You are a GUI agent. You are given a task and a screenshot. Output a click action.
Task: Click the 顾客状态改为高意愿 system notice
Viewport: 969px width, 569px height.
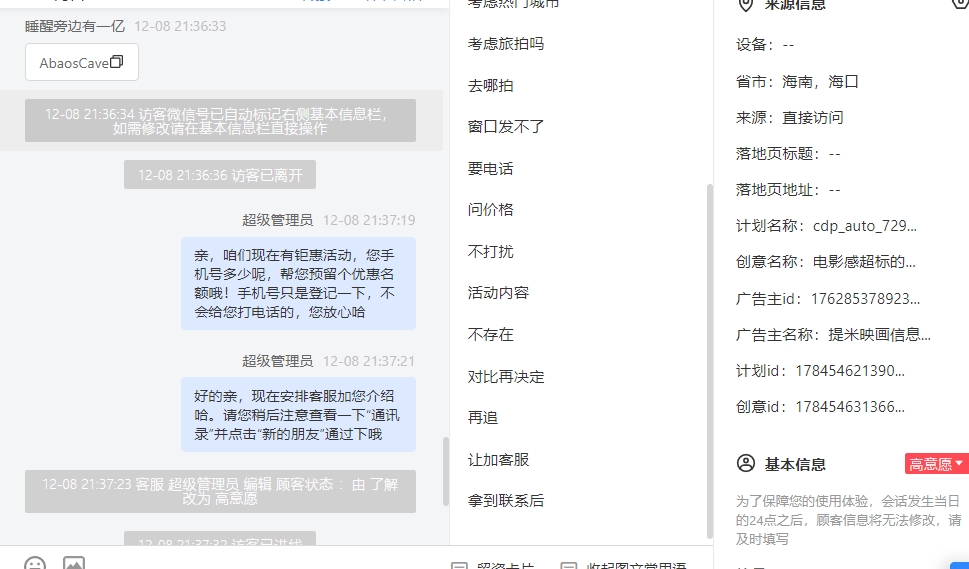click(x=220, y=491)
